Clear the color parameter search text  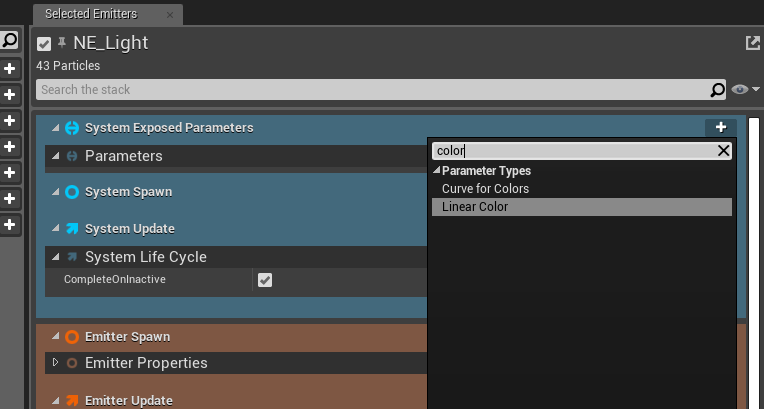click(724, 151)
